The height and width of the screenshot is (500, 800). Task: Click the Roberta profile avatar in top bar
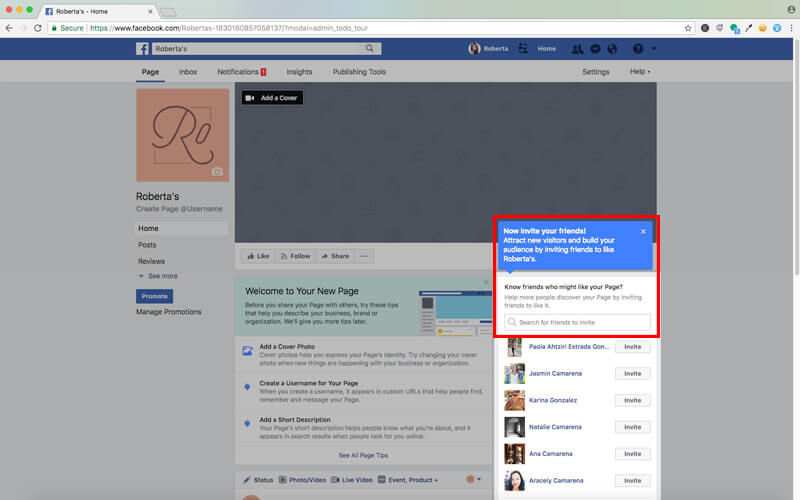click(x=474, y=48)
